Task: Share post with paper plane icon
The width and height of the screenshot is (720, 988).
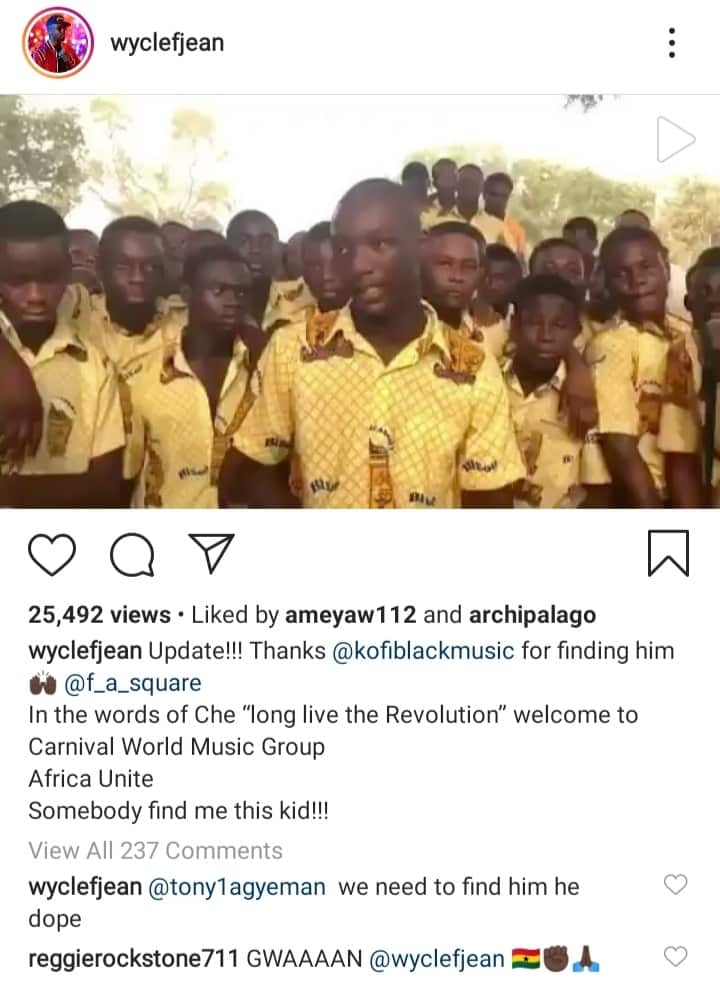Action: coord(211,553)
